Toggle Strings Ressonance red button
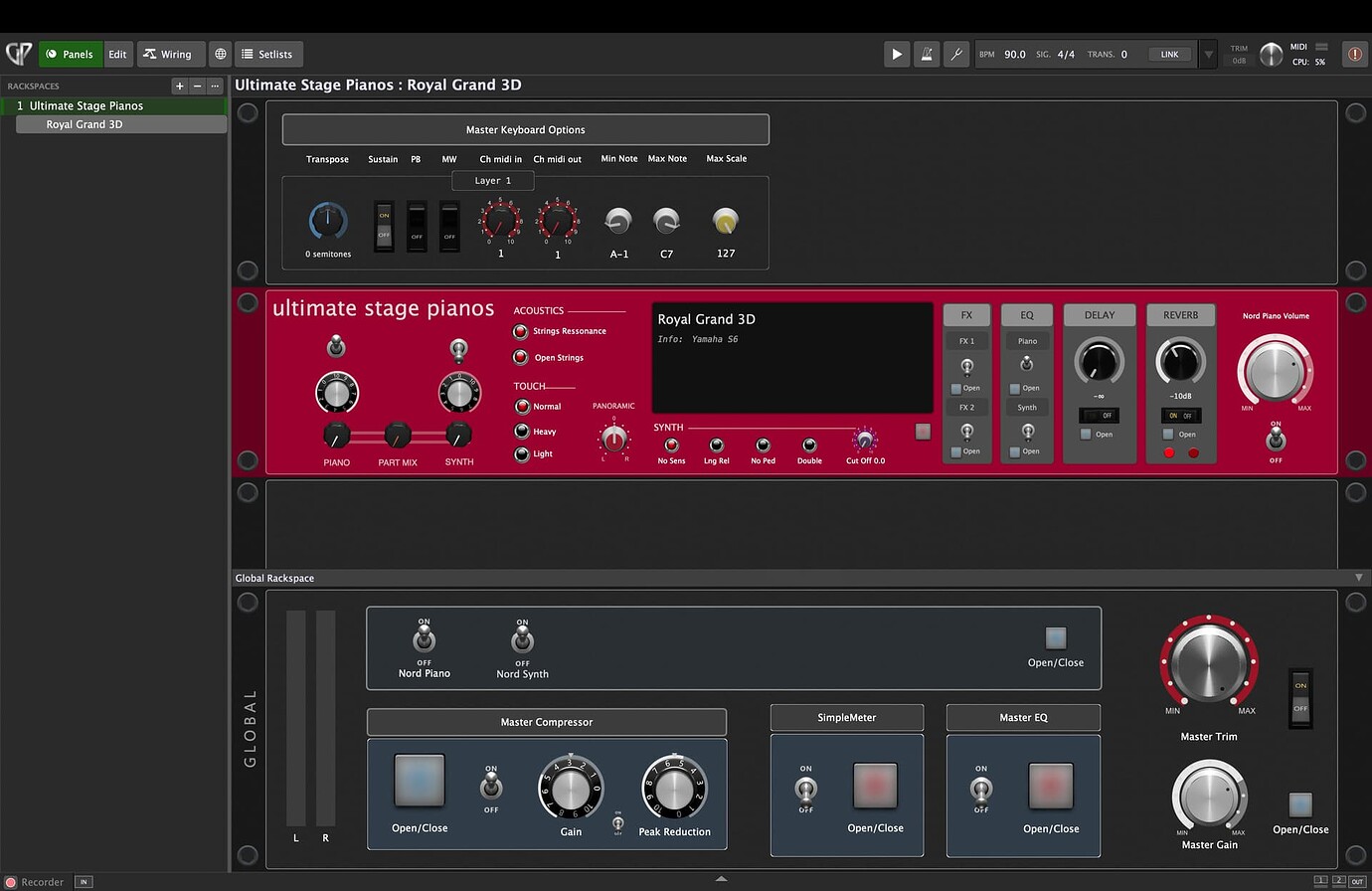The image size is (1372, 891). click(x=520, y=332)
